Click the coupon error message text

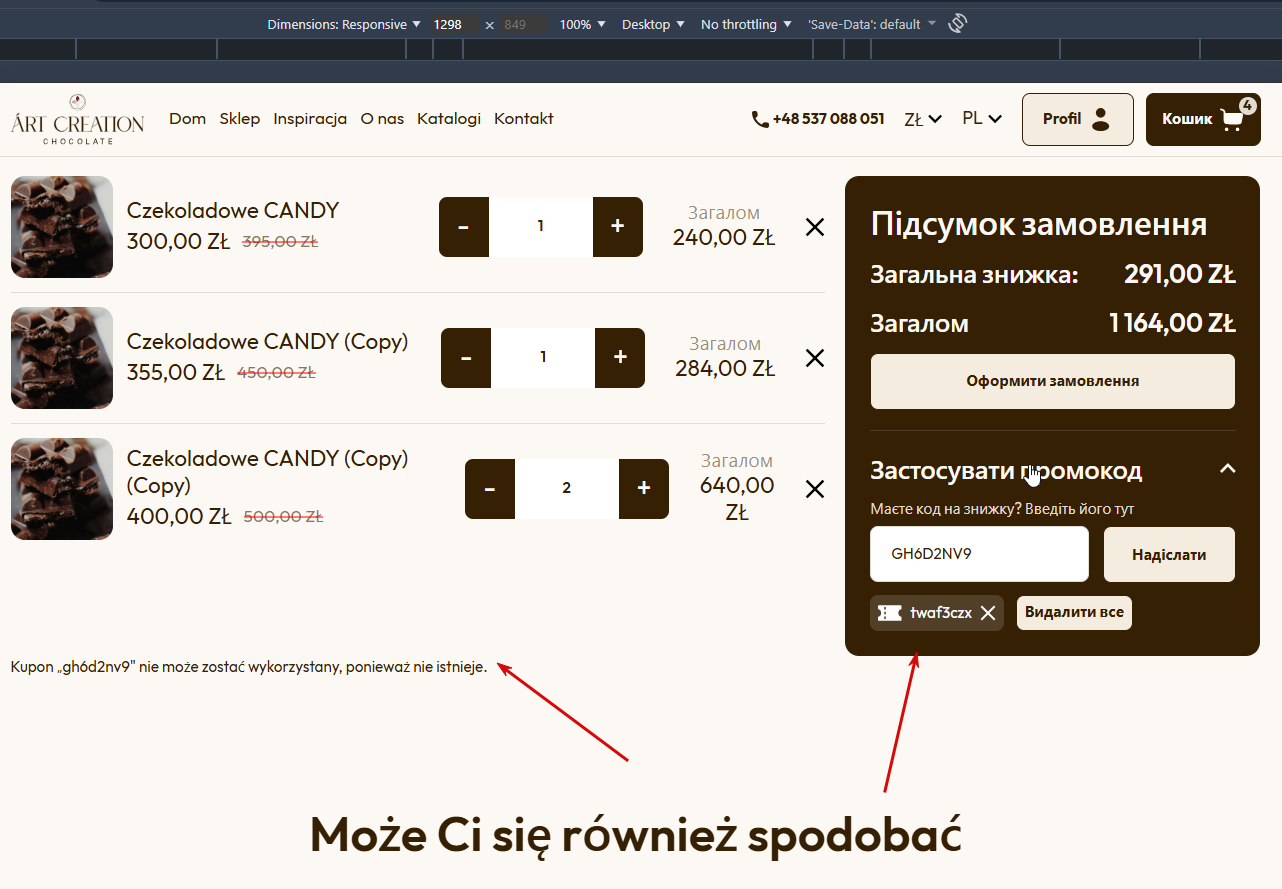pos(249,667)
